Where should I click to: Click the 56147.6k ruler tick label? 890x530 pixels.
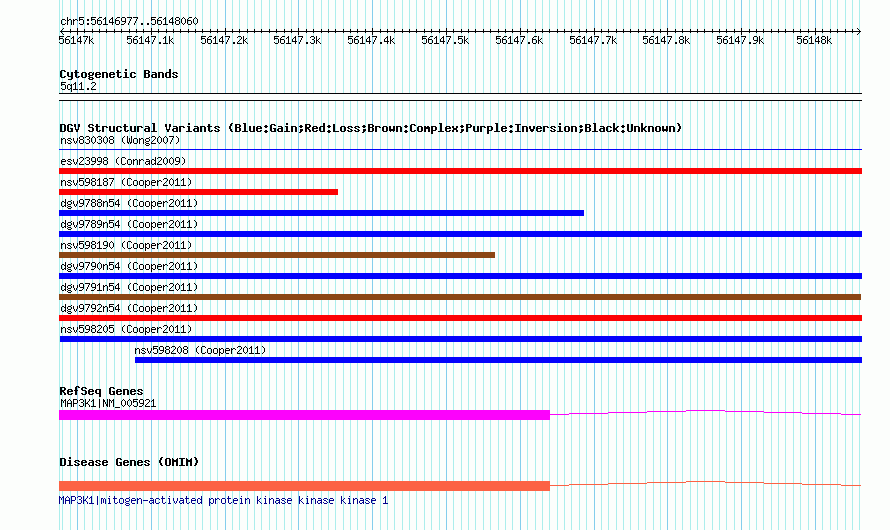point(519,40)
